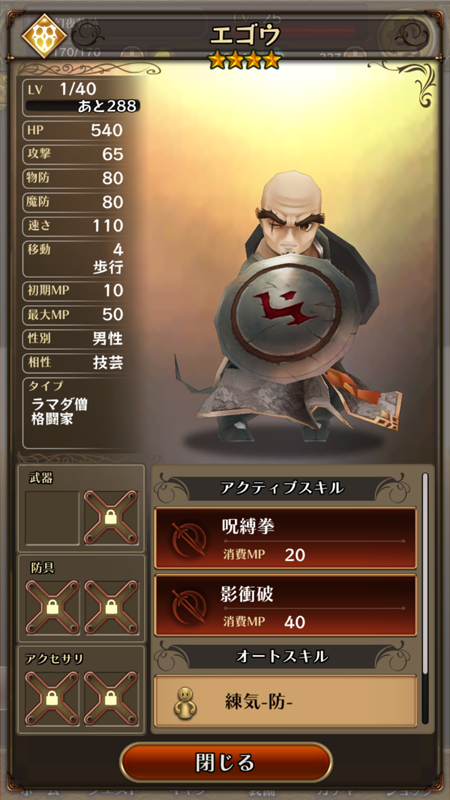The height and width of the screenshot is (800, 450).
Task: Tap the アクティブスキル header
Action: [x=282, y=488]
